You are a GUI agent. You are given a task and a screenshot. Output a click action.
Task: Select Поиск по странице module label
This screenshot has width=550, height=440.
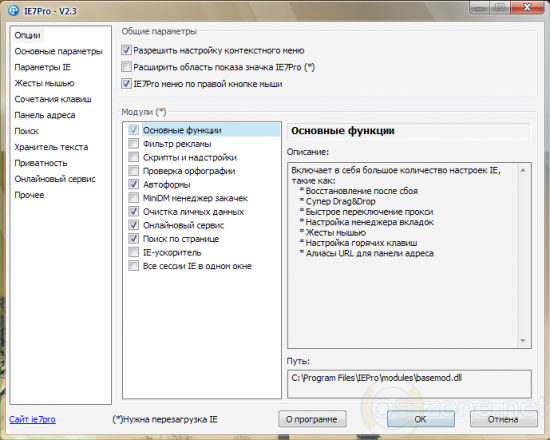point(181,239)
